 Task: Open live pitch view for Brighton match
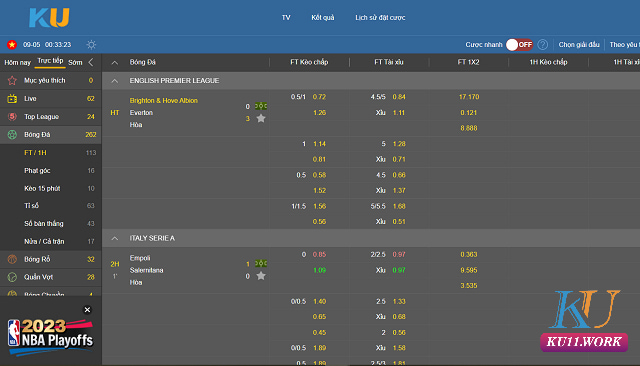point(261,106)
